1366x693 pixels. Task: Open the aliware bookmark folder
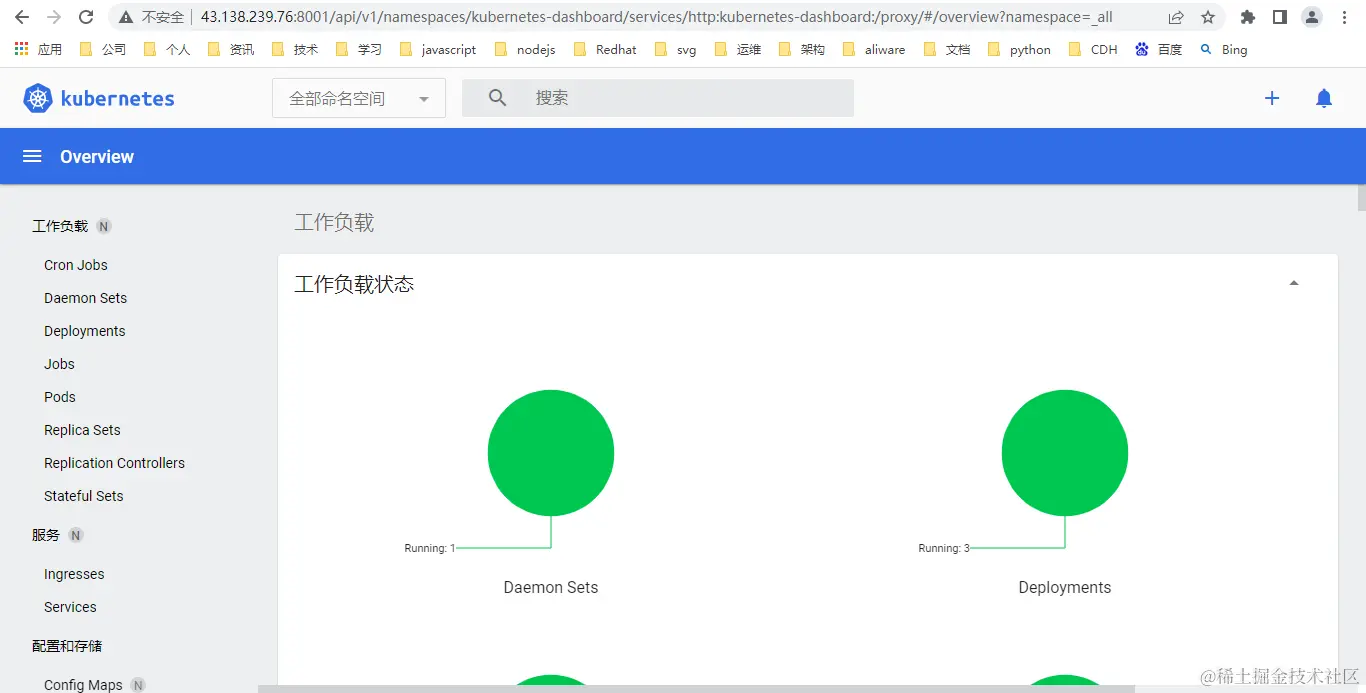pyautogui.click(x=874, y=49)
